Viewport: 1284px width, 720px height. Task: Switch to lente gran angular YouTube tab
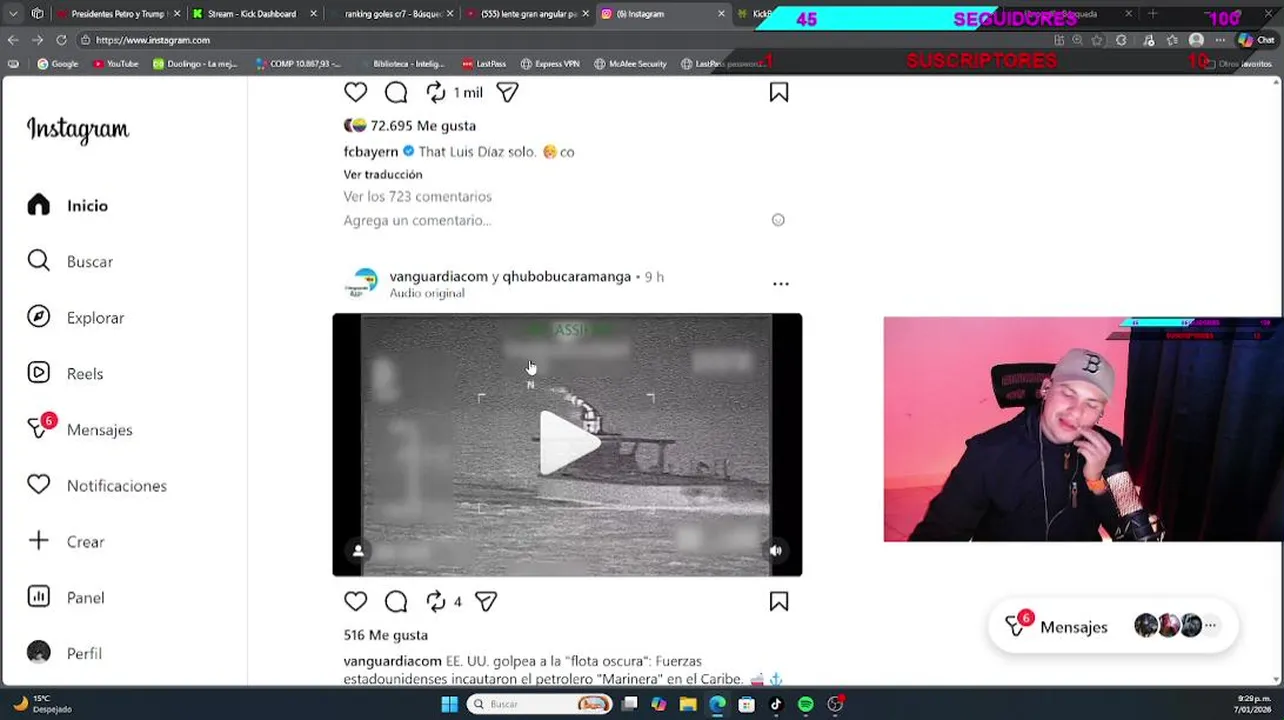pos(528,14)
